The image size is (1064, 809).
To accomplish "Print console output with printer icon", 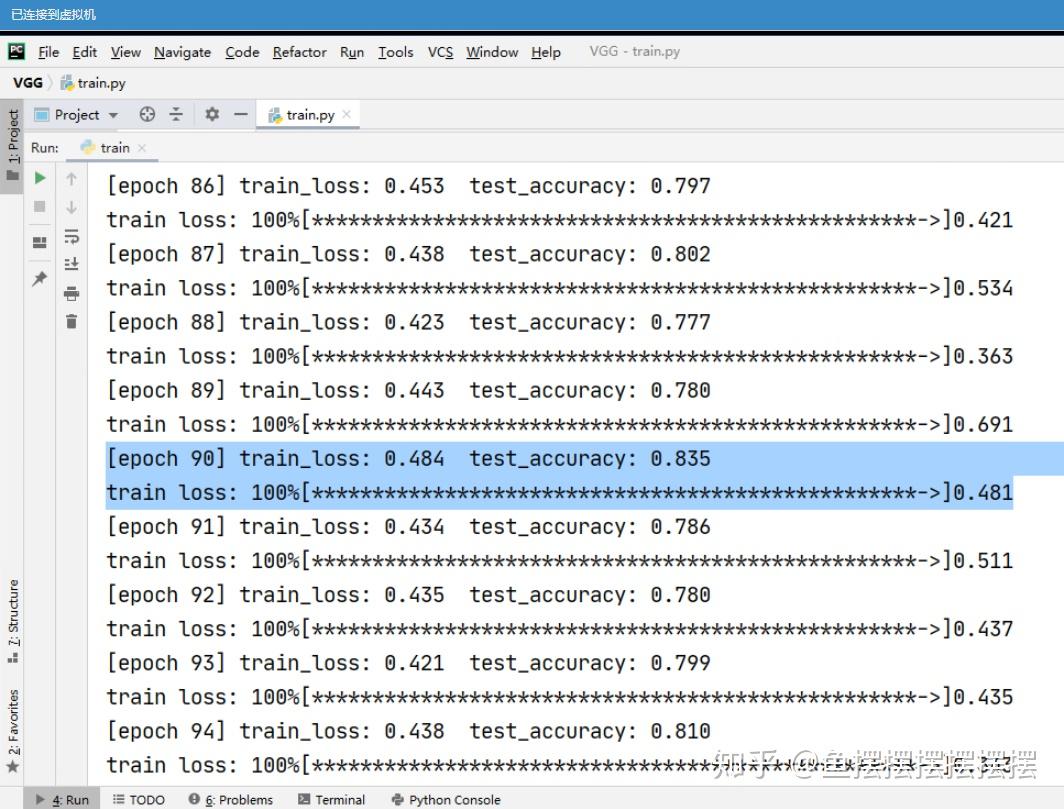I will coord(71,293).
